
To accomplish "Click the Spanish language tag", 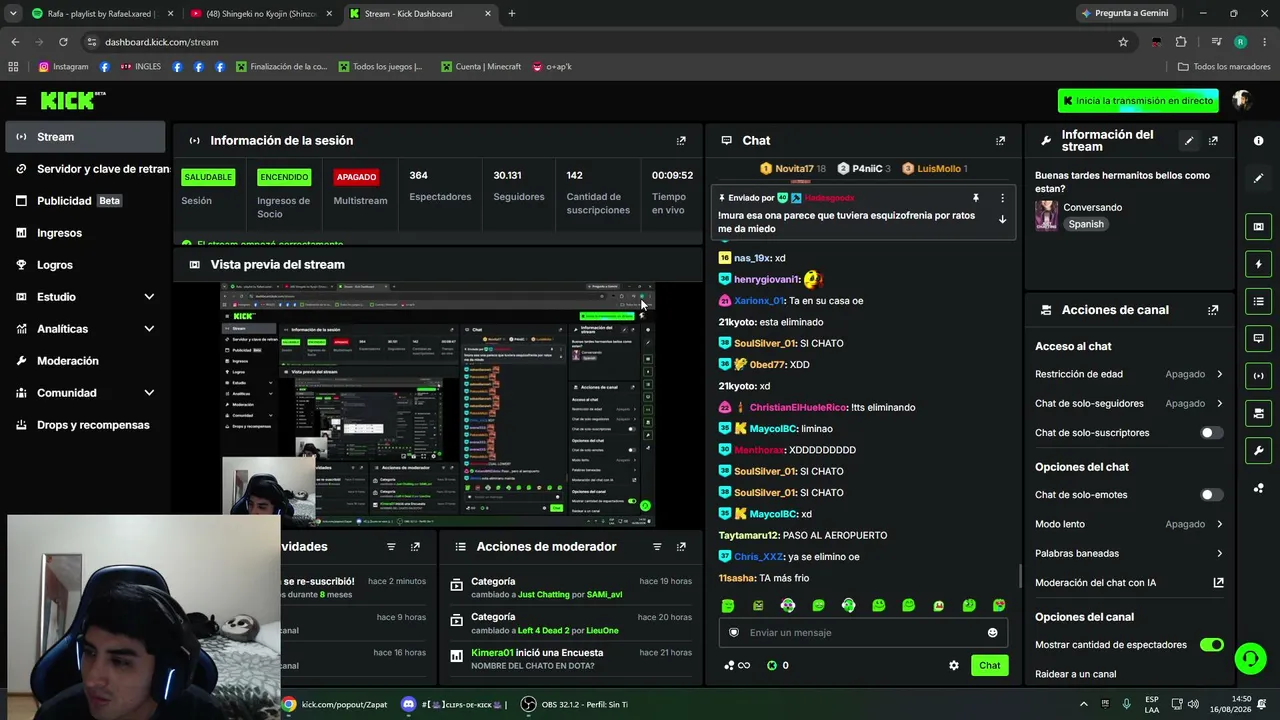I will click(x=1086, y=224).
